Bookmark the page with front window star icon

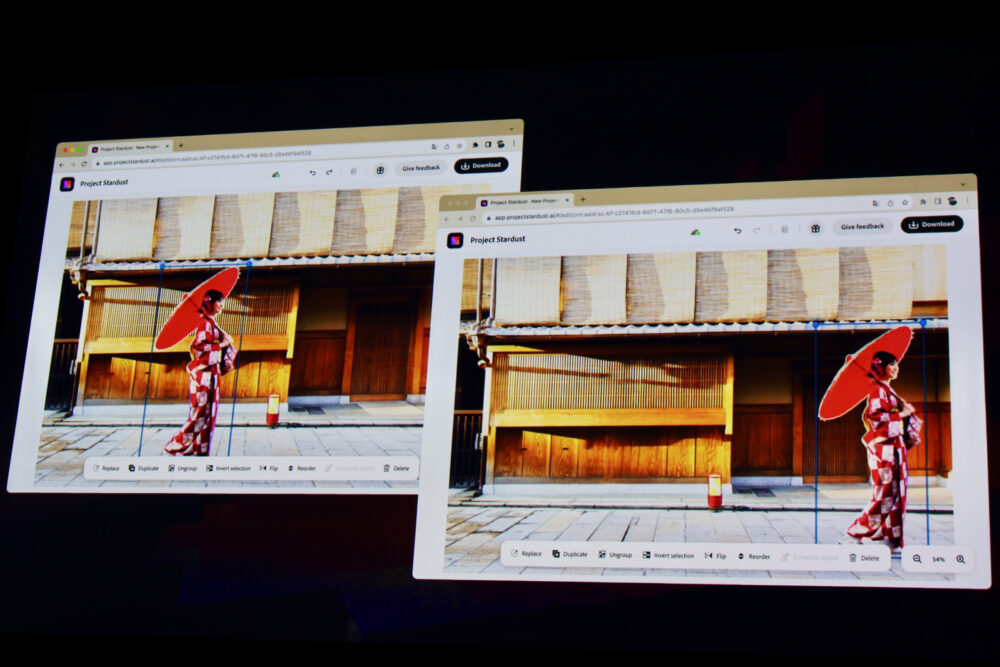click(905, 202)
